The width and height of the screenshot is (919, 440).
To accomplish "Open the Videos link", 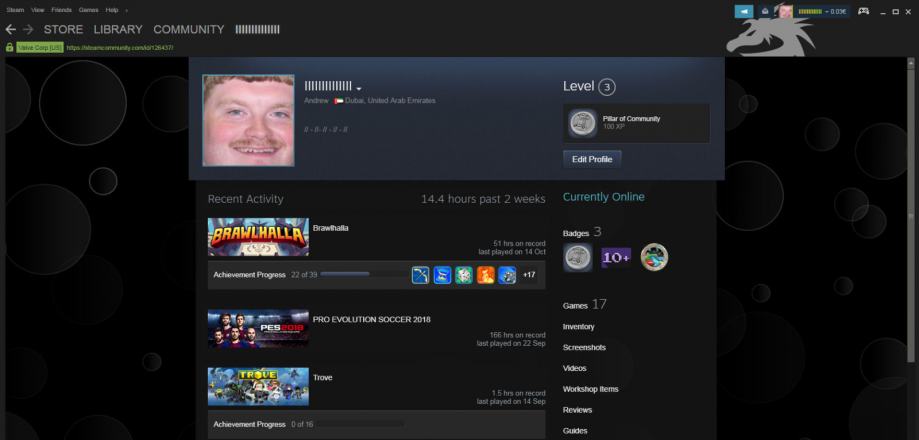I will point(574,369).
